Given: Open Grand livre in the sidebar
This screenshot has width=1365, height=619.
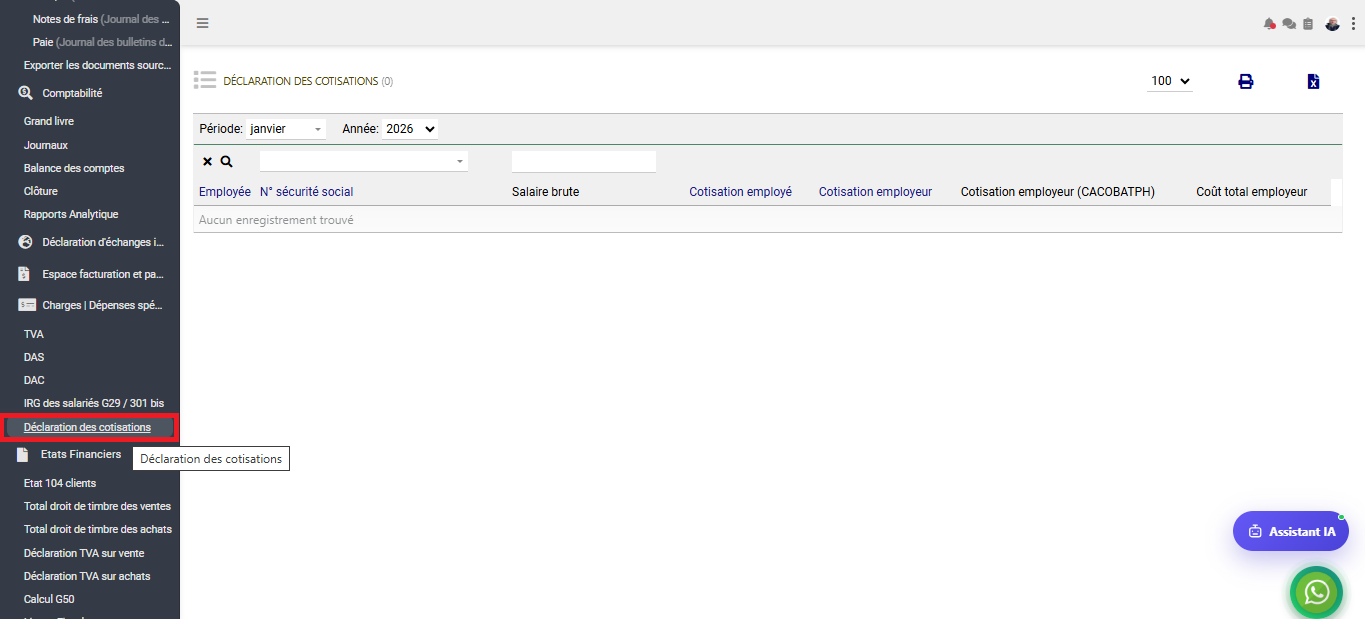Looking at the screenshot, I should pyautogui.click(x=49, y=121).
